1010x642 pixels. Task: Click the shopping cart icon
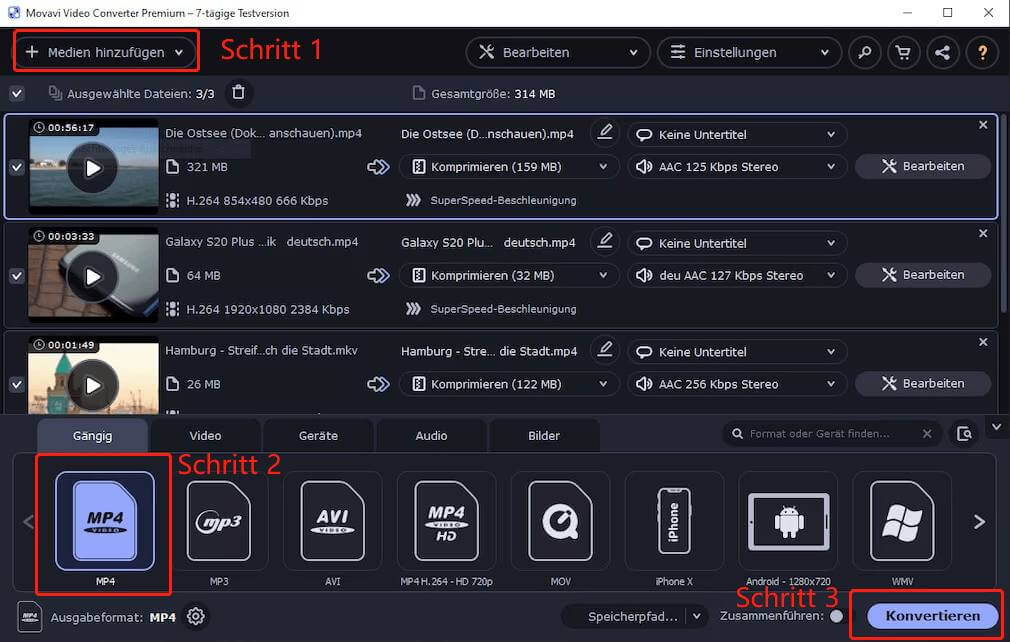(x=903, y=52)
